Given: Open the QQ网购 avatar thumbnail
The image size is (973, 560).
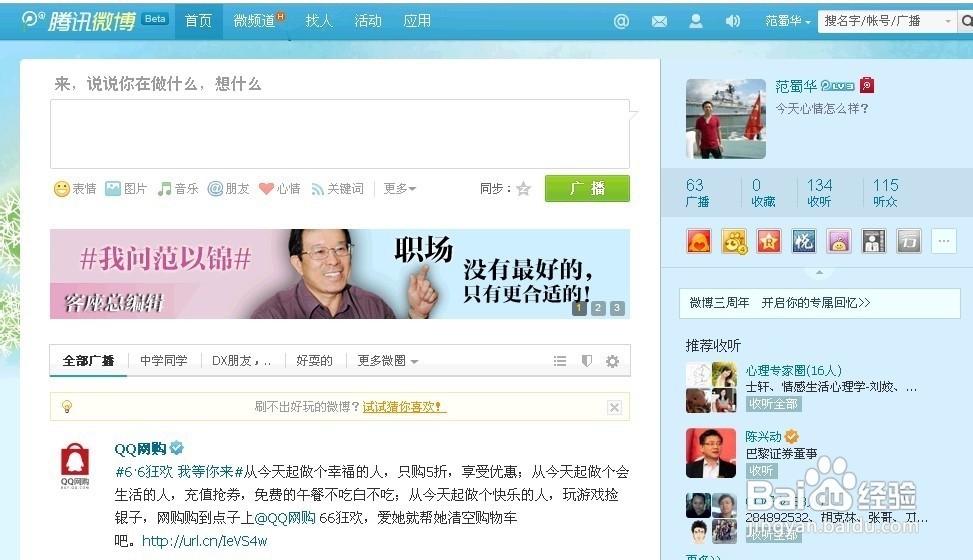Looking at the screenshot, I should point(75,466).
